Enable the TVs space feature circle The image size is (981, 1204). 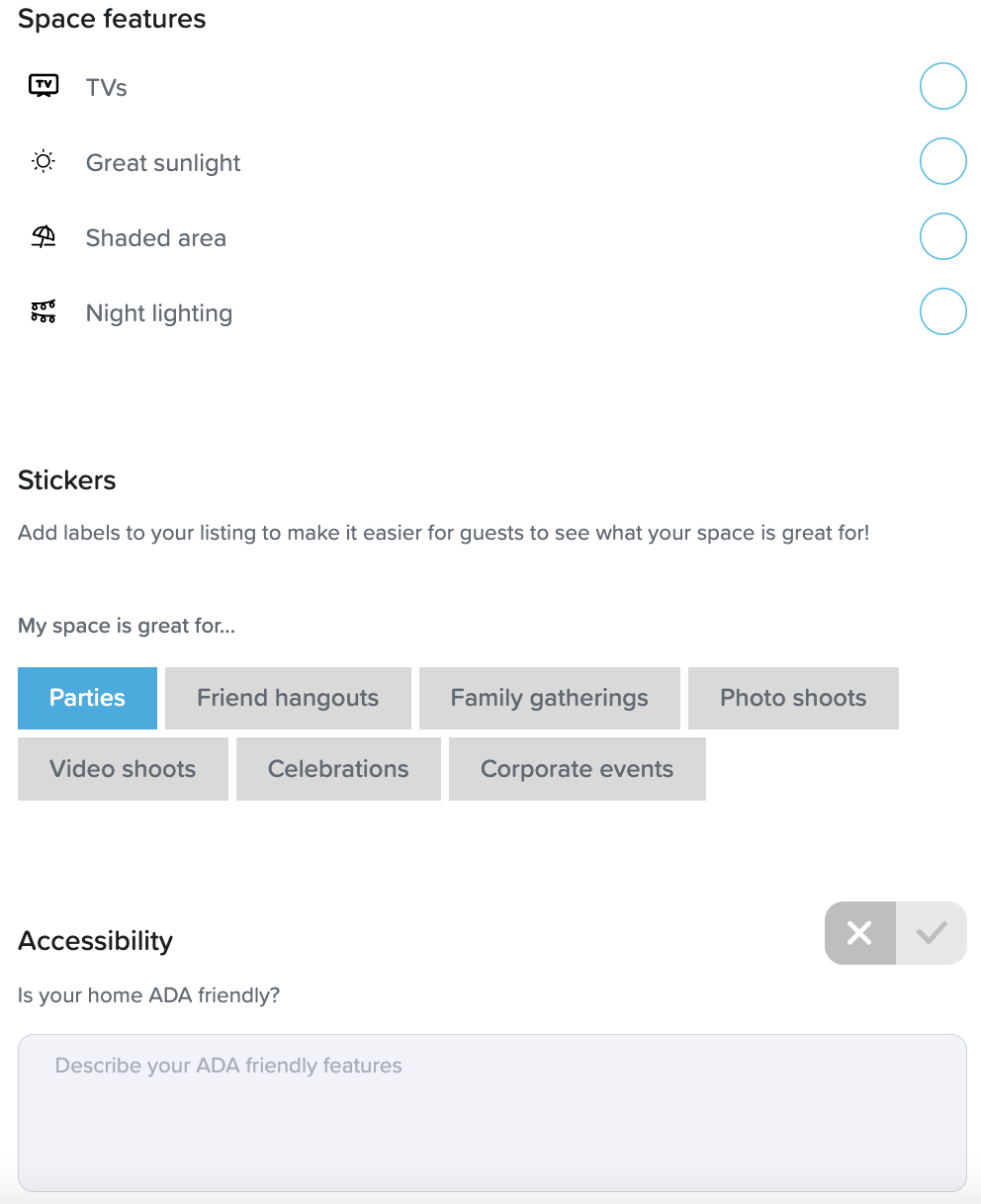point(942,86)
